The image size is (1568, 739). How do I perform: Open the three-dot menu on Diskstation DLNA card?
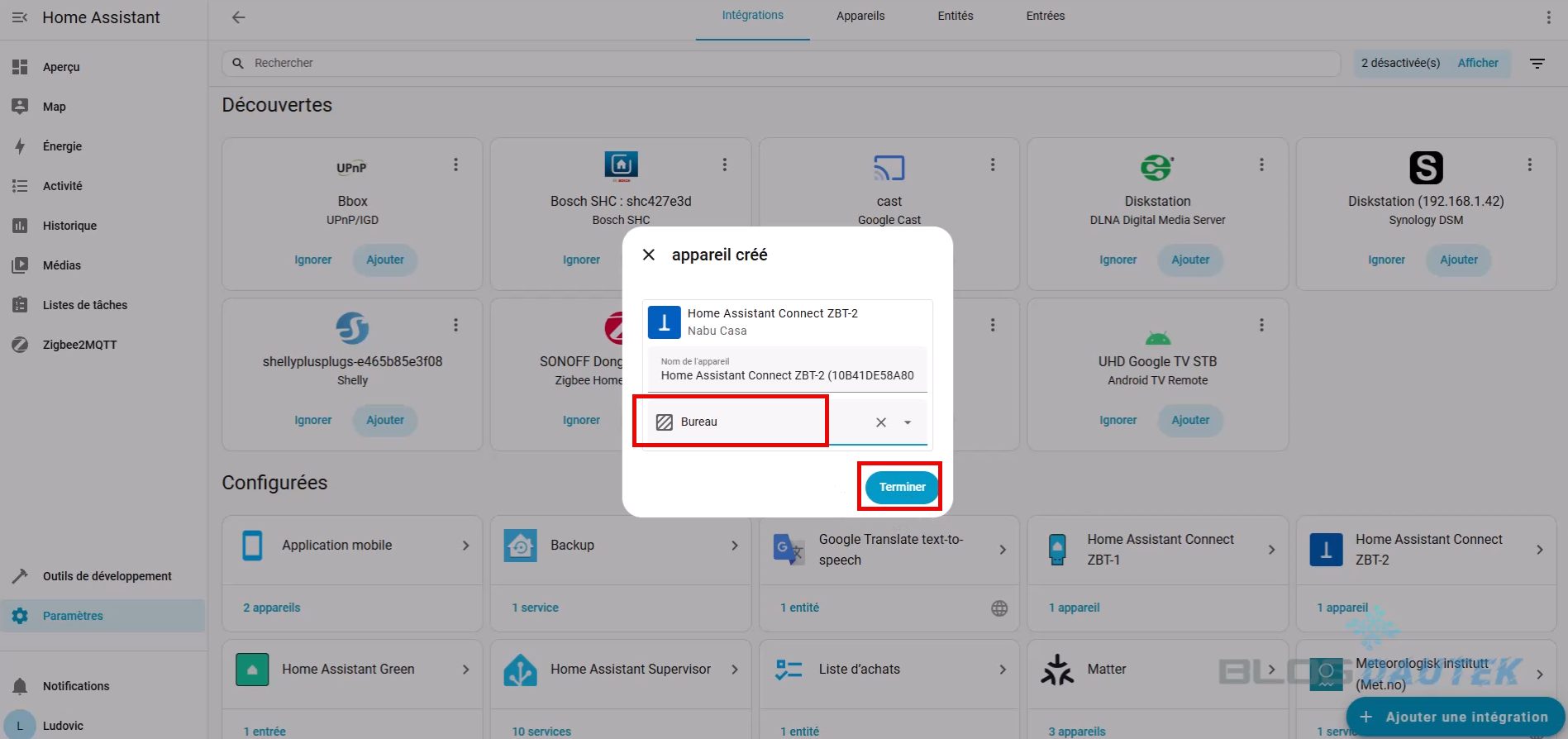coord(1261,164)
